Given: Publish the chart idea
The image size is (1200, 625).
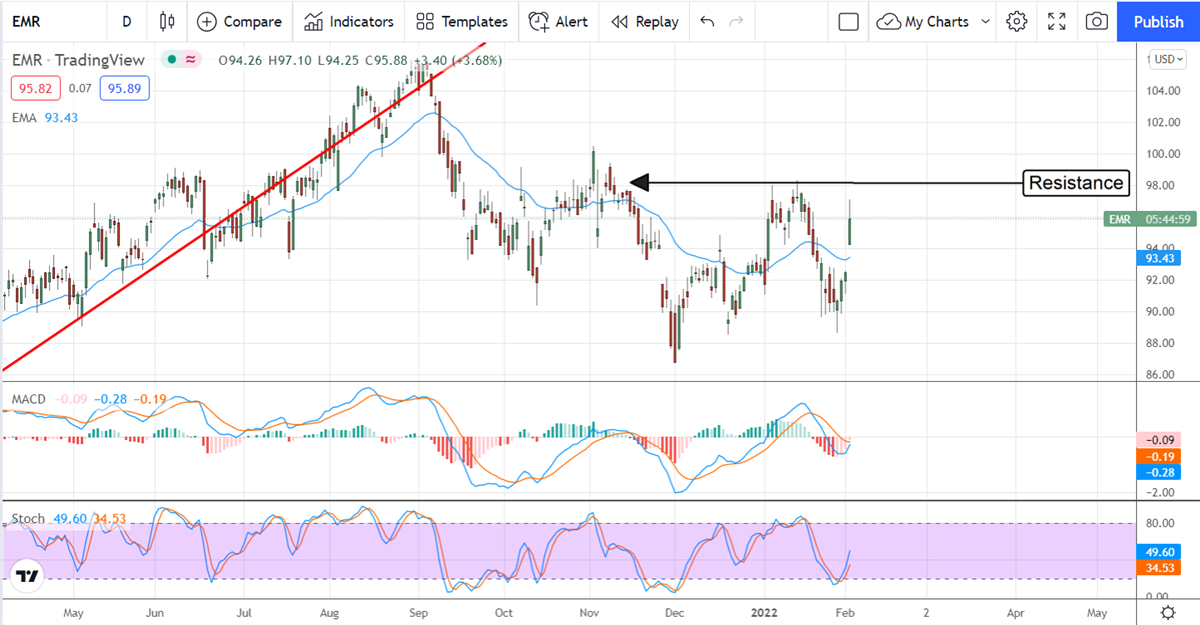Looking at the screenshot, I should point(1159,21).
